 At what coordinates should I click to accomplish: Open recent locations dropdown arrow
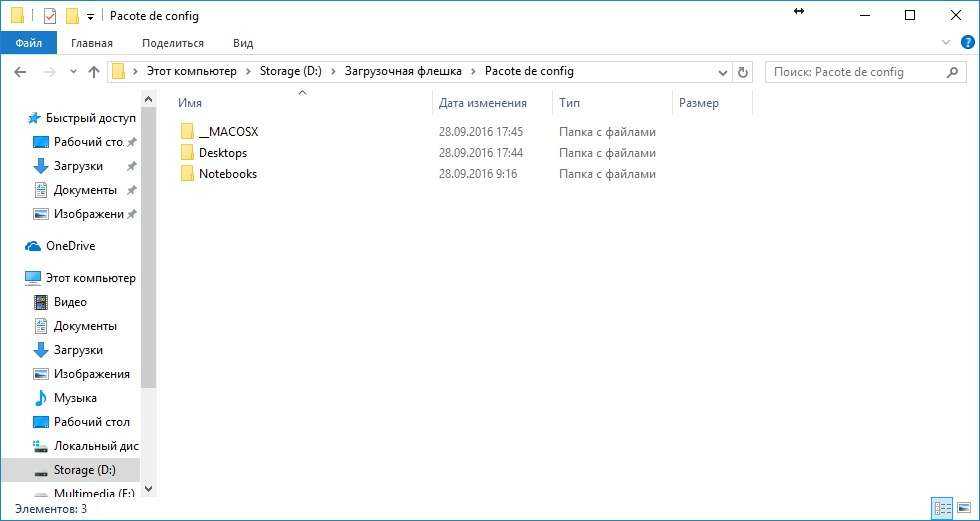click(x=73, y=72)
